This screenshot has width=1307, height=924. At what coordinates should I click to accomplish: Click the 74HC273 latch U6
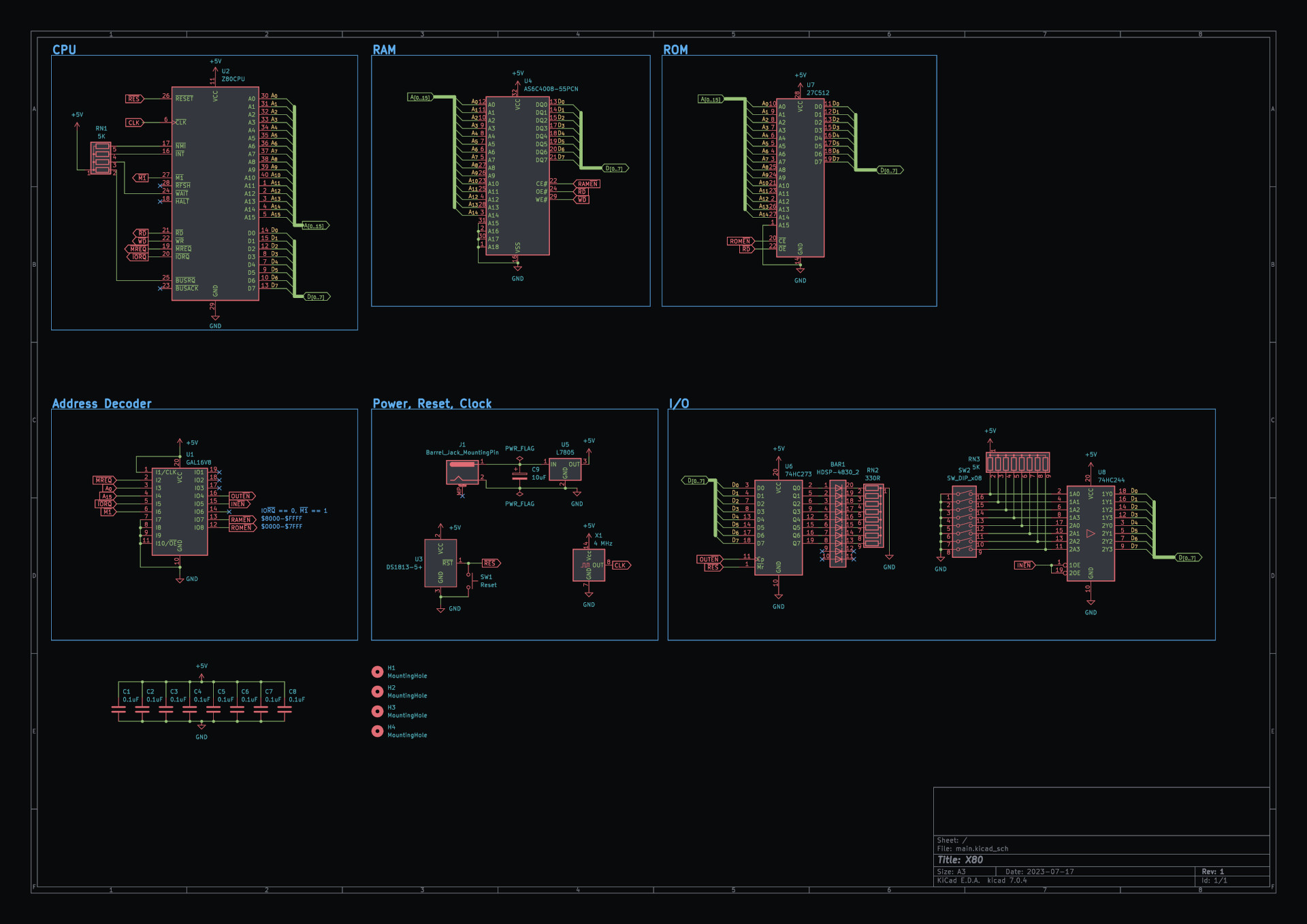(778, 527)
